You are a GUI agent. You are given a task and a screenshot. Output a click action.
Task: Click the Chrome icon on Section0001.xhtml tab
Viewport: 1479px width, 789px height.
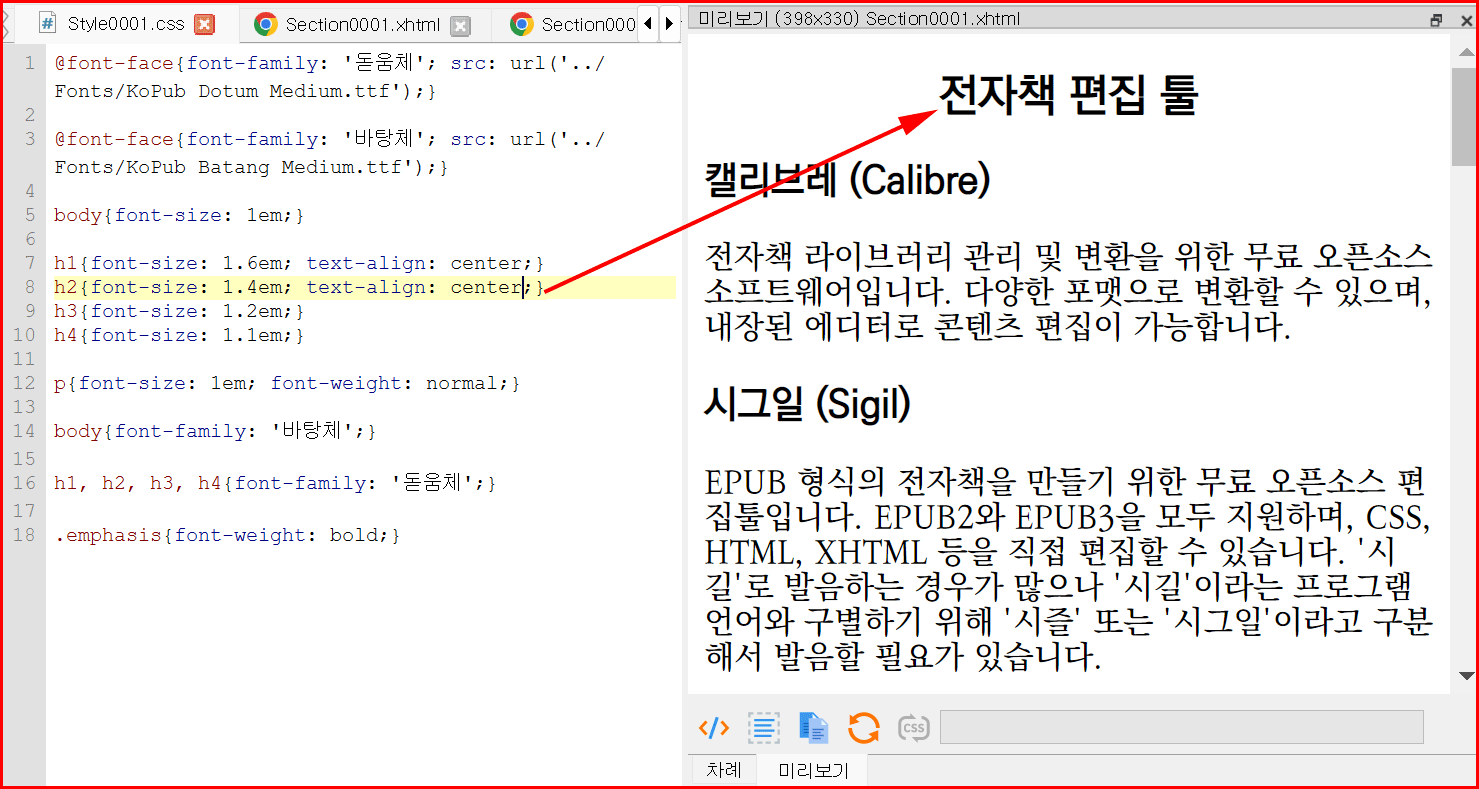[x=265, y=24]
